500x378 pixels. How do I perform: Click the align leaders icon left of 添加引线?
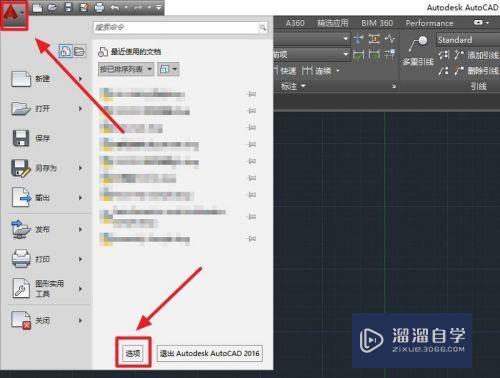click(444, 55)
